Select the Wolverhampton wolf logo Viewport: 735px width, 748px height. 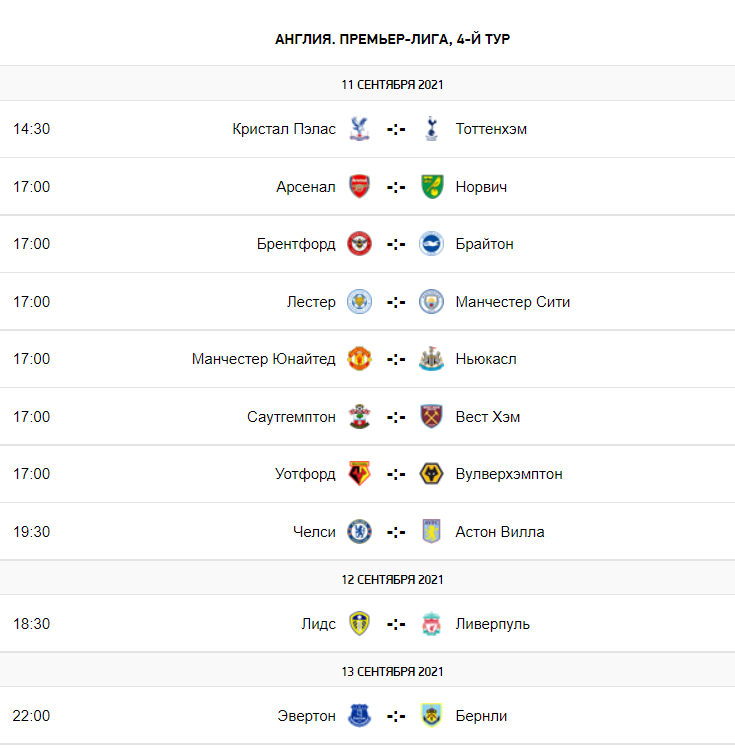[x=431, y=474]
